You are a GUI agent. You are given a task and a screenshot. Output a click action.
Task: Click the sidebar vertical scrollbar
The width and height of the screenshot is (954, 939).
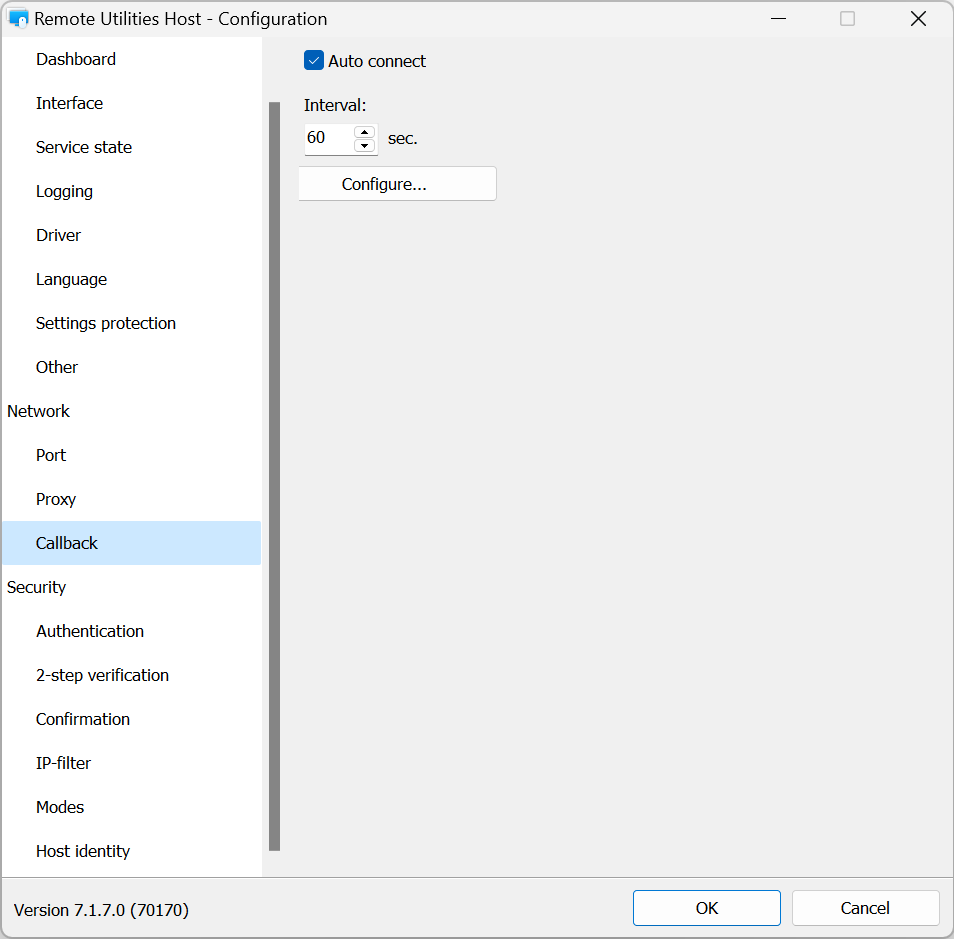274,476
